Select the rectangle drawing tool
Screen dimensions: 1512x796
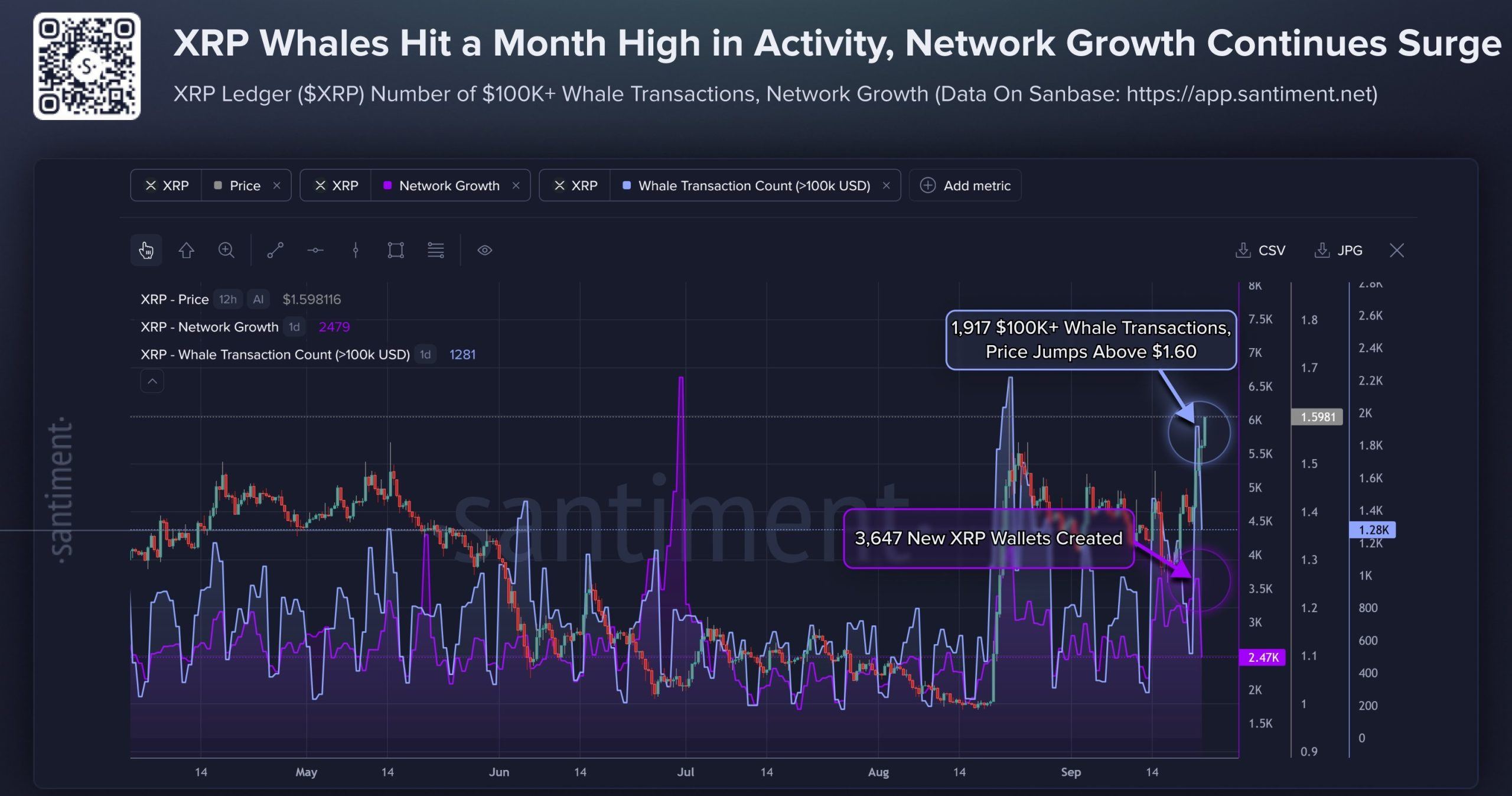[396, 251]
